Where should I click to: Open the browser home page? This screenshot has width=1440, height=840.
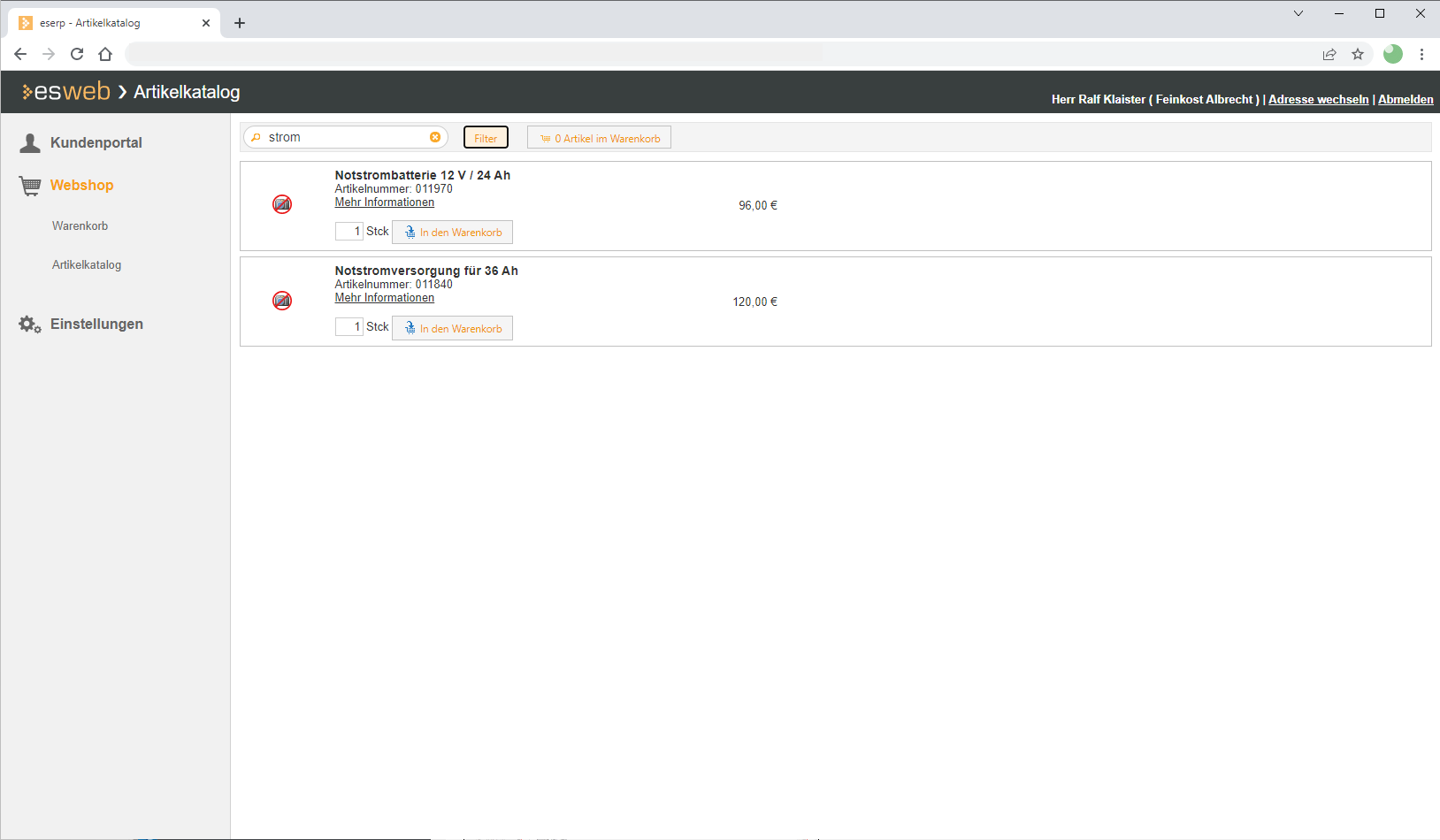105,54
